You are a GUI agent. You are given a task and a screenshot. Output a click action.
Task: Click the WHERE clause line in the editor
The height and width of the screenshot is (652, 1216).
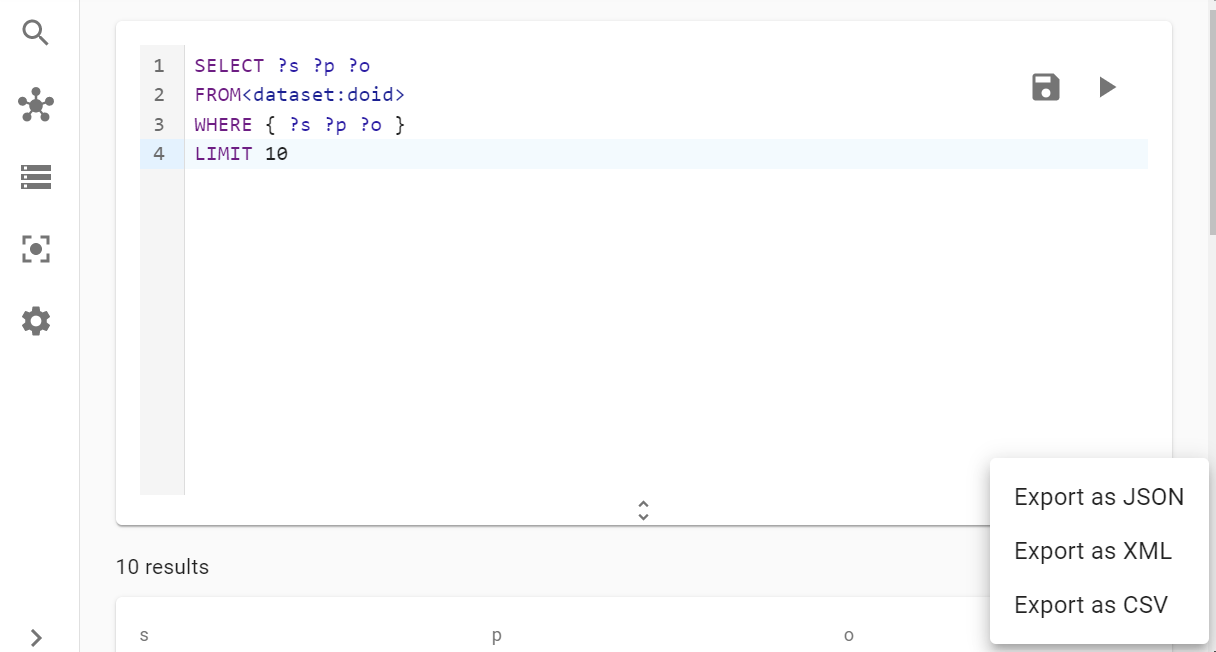300,125
